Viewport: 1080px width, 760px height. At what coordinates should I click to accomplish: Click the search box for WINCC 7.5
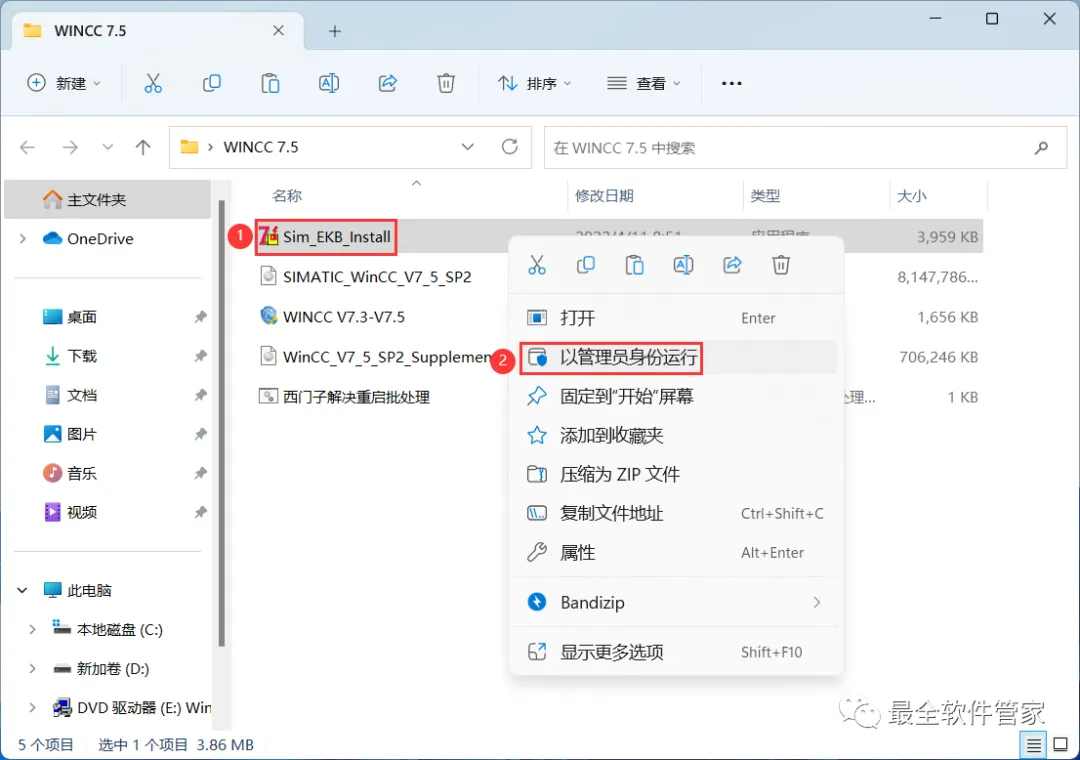tap(805, 147)
